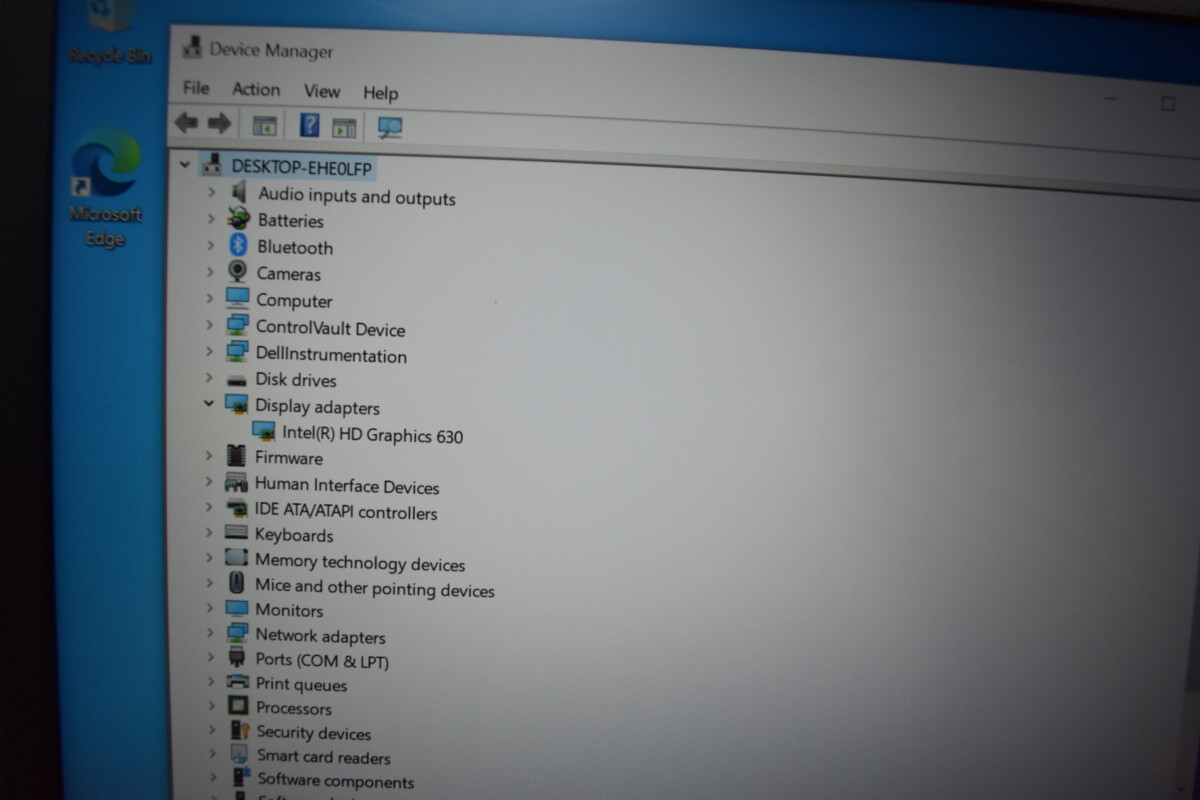
Task: Click the Network adapters category icon
Action: pos(236,633)
